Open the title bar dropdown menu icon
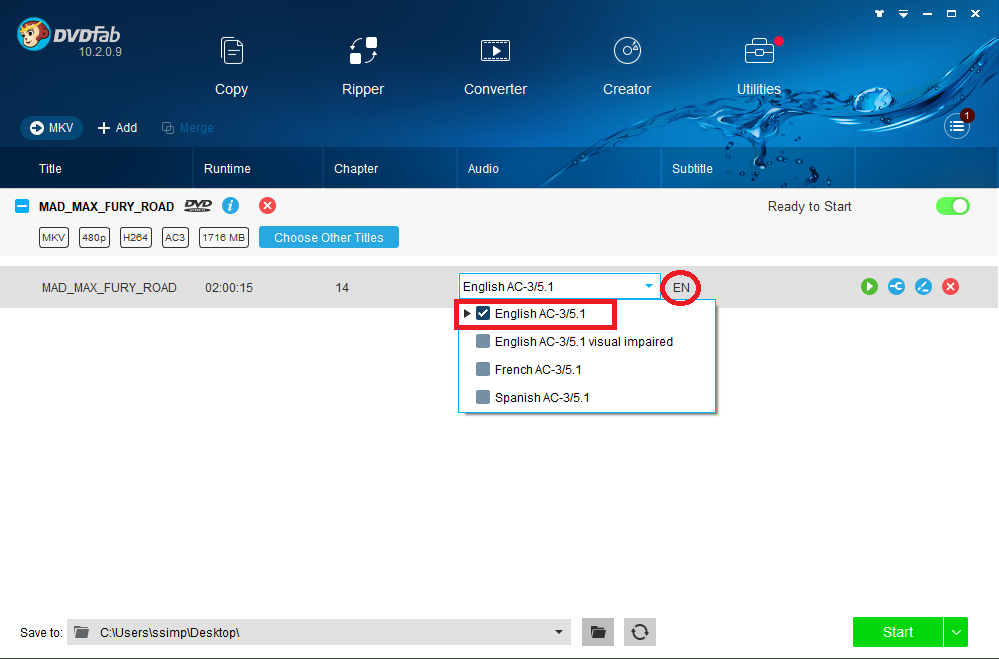Image resolution: width=999 pixels, height=659 pixels. (x=903, y=13)
